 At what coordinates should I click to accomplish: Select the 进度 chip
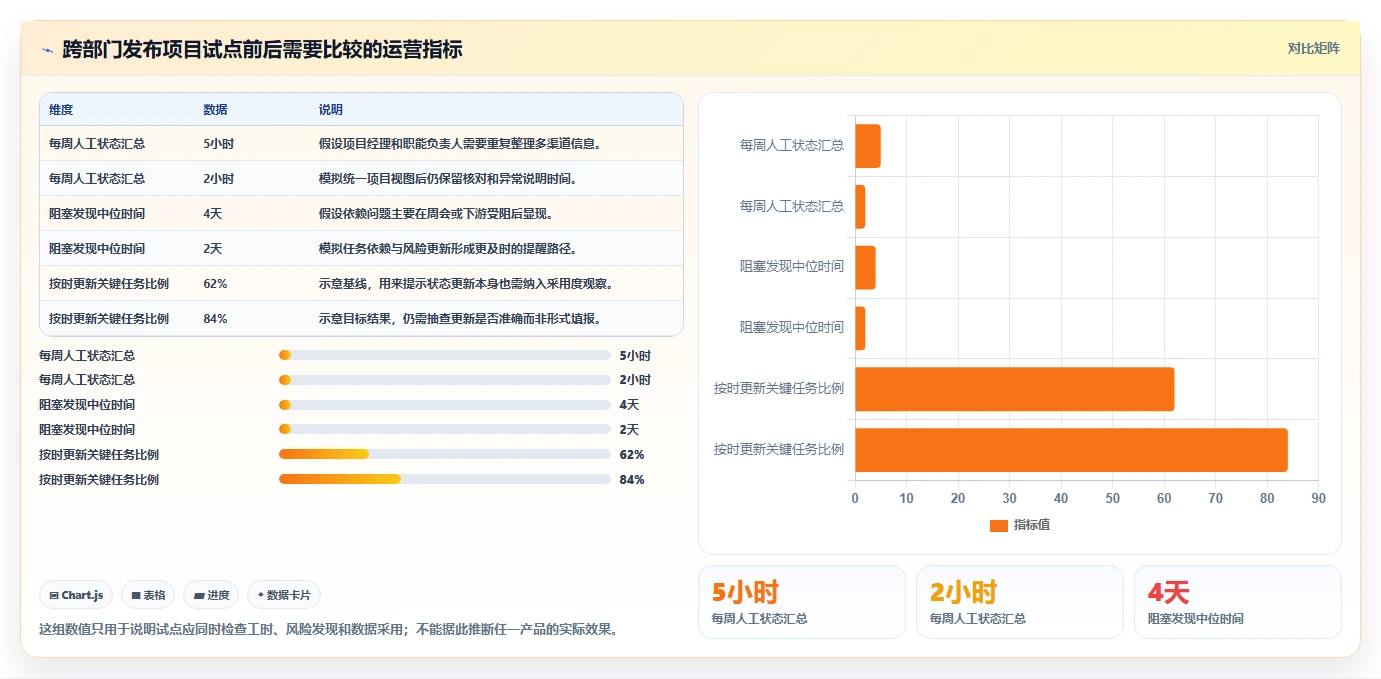[211, 595]
